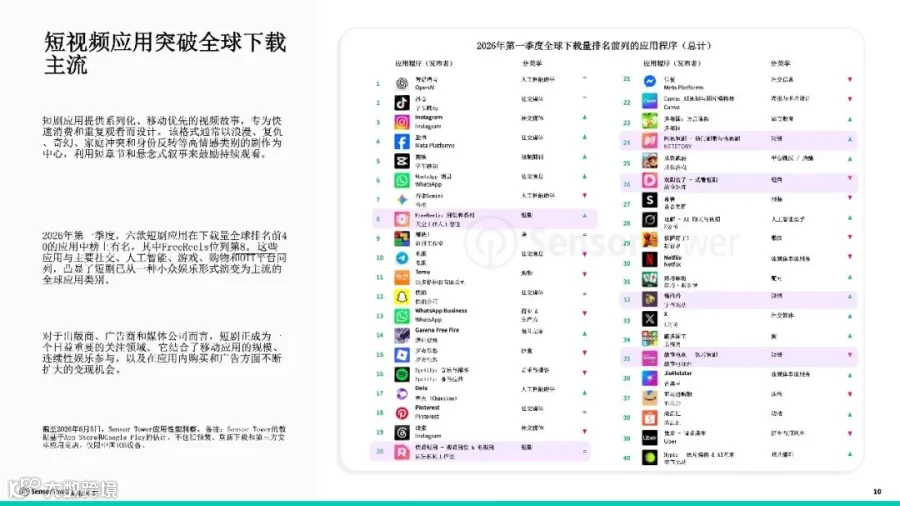This screenshot has height=506, width=900.
Task: Select the OpenAI publisher label
Action: click(x=425, y=88)
